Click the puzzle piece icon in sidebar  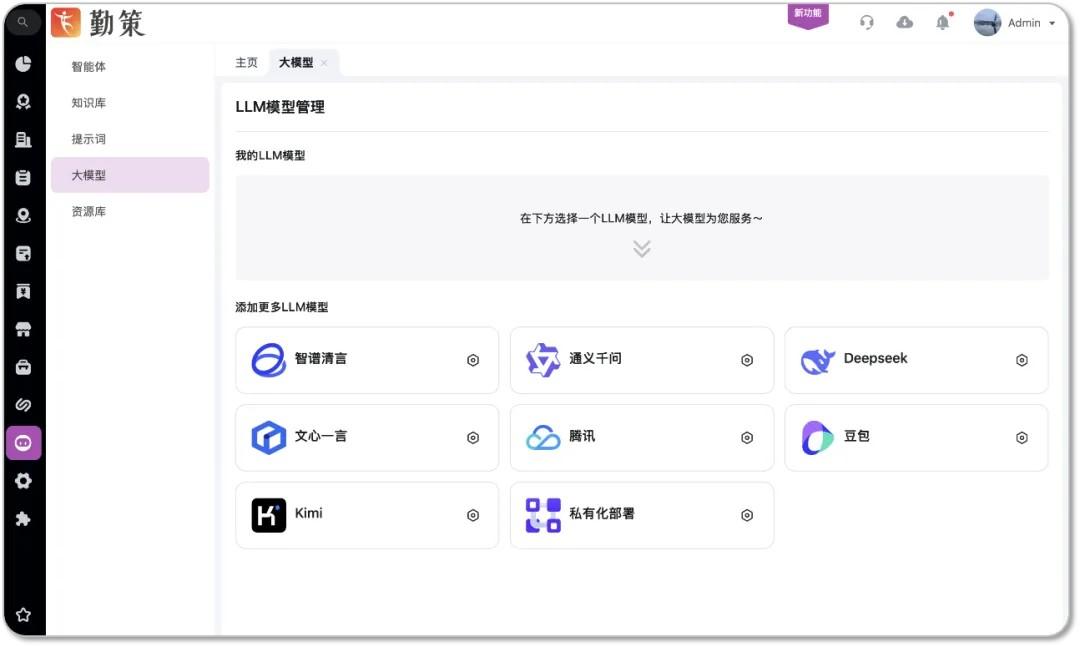pos(24,518)
